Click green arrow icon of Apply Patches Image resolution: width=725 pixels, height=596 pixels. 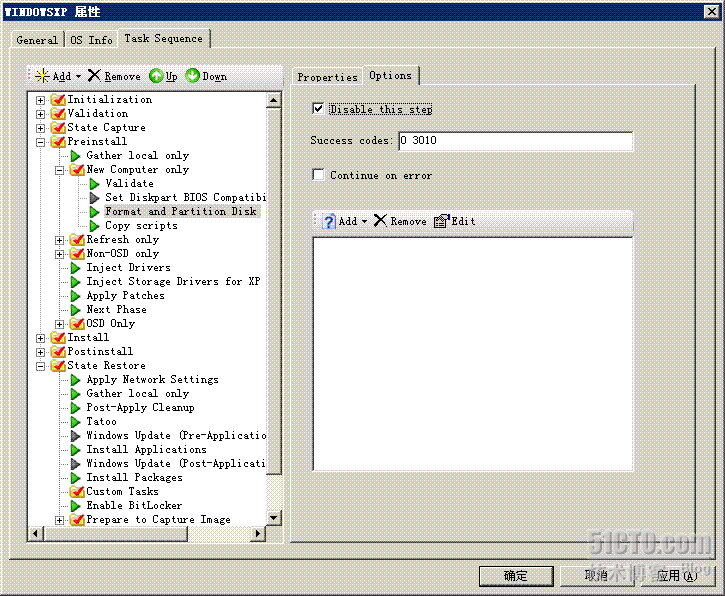75,296
